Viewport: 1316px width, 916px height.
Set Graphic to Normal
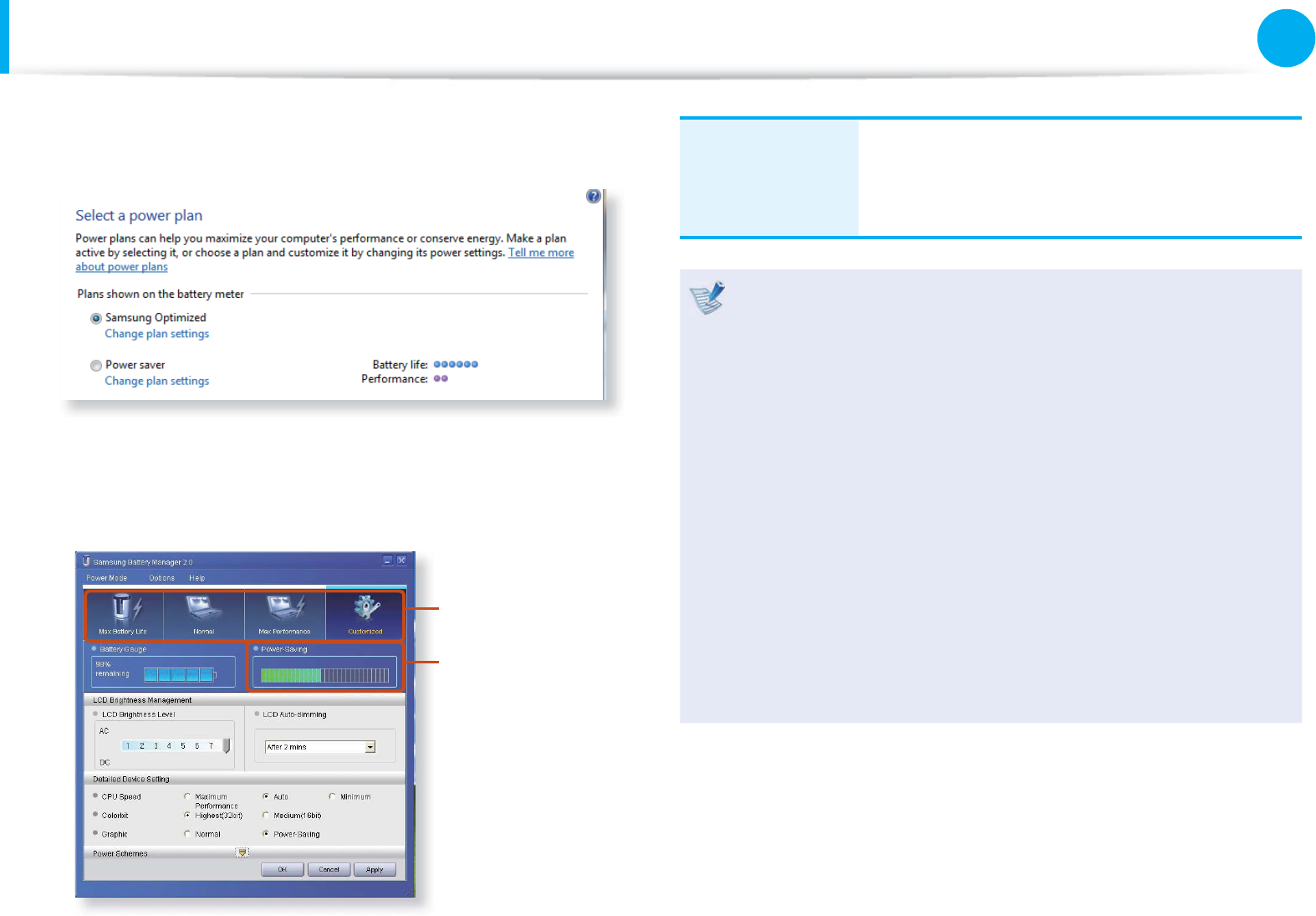click(x=187, y=834)
